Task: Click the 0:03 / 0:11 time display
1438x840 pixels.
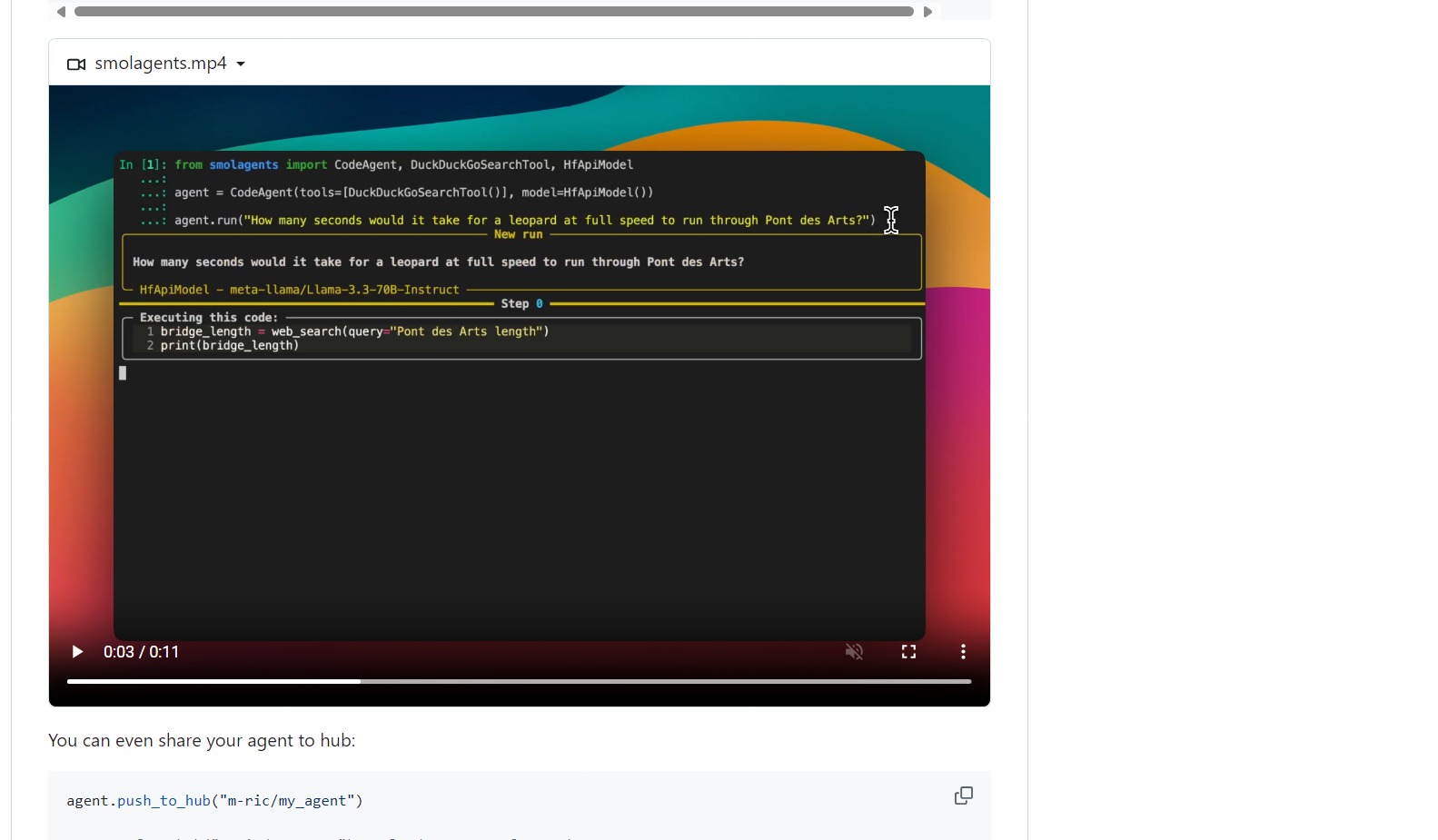Action: coord(141,652)
